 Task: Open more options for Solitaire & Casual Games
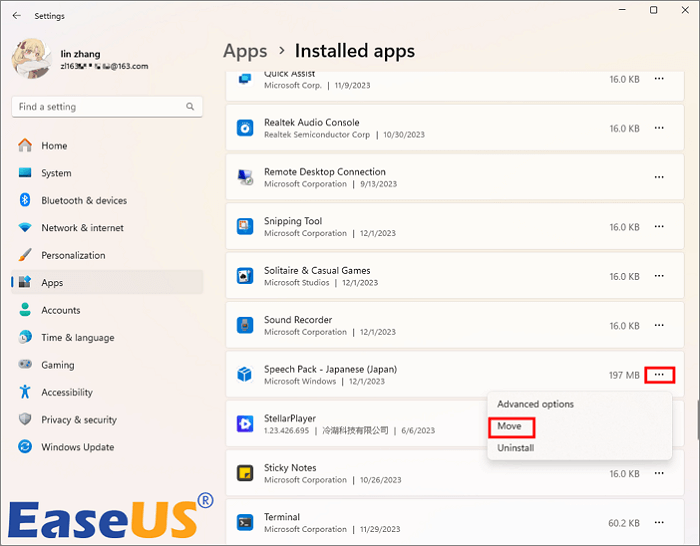[x=659, y=276]
